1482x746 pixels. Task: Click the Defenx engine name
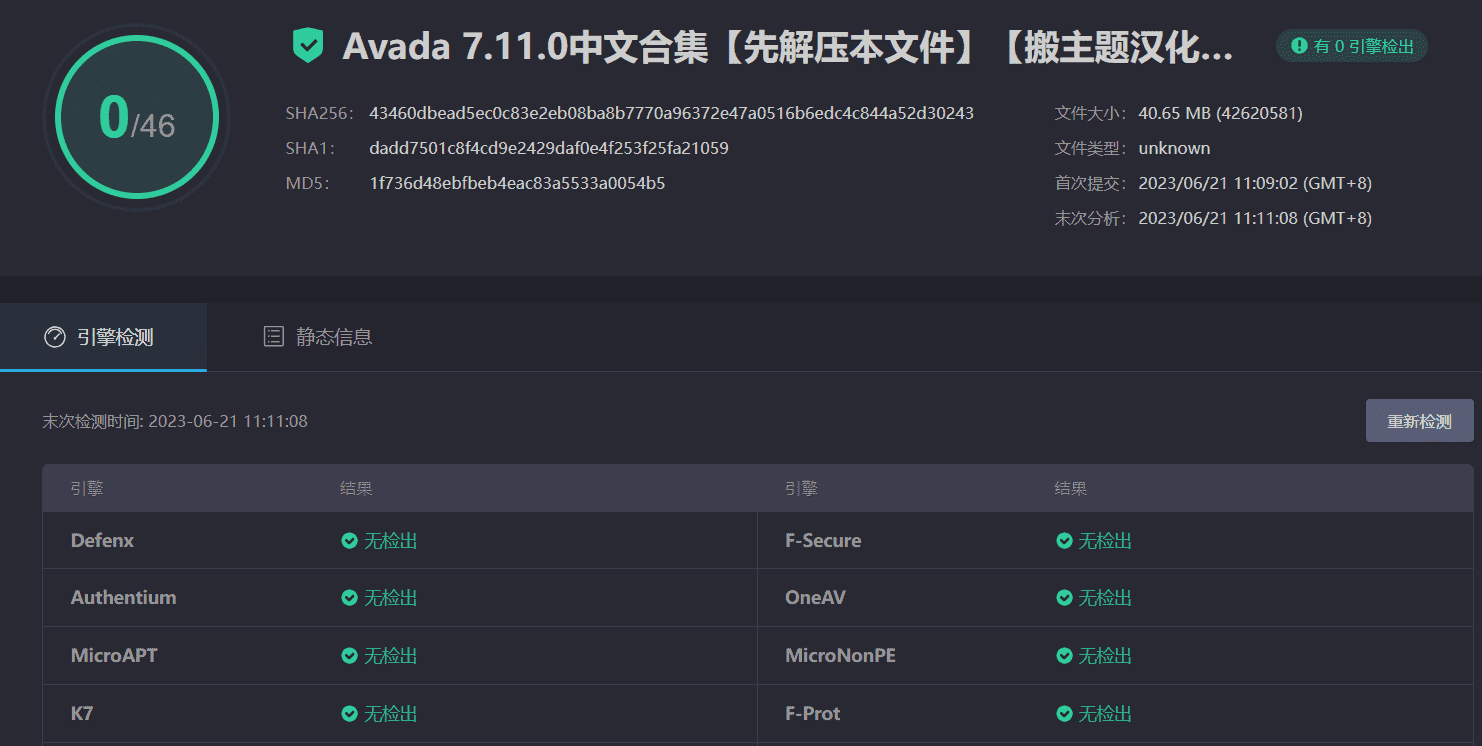tap(102, 541)
